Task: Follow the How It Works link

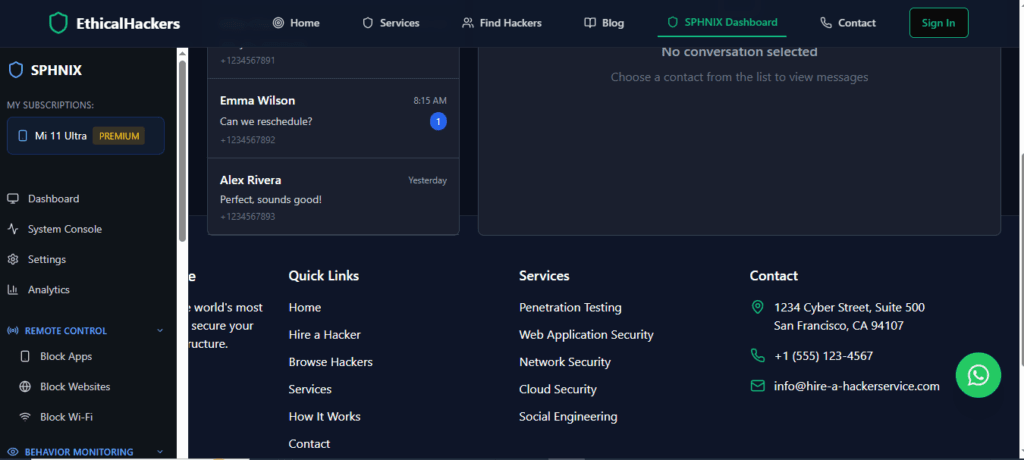Action: 325,416
